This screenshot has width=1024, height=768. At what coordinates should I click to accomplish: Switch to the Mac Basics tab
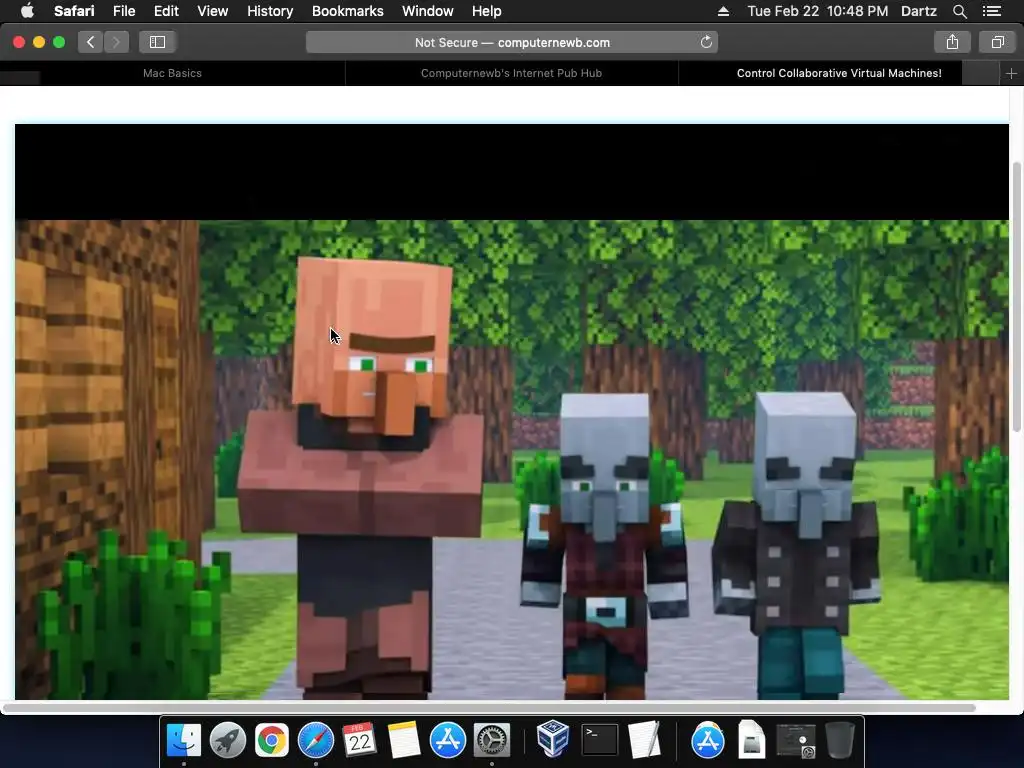(172, 73)
